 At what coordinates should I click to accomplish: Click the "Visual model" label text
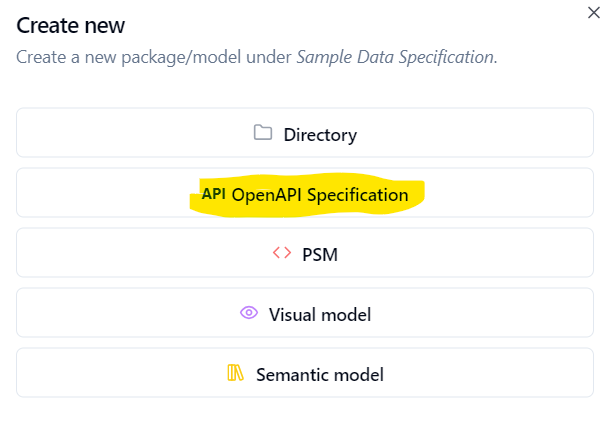320,315
